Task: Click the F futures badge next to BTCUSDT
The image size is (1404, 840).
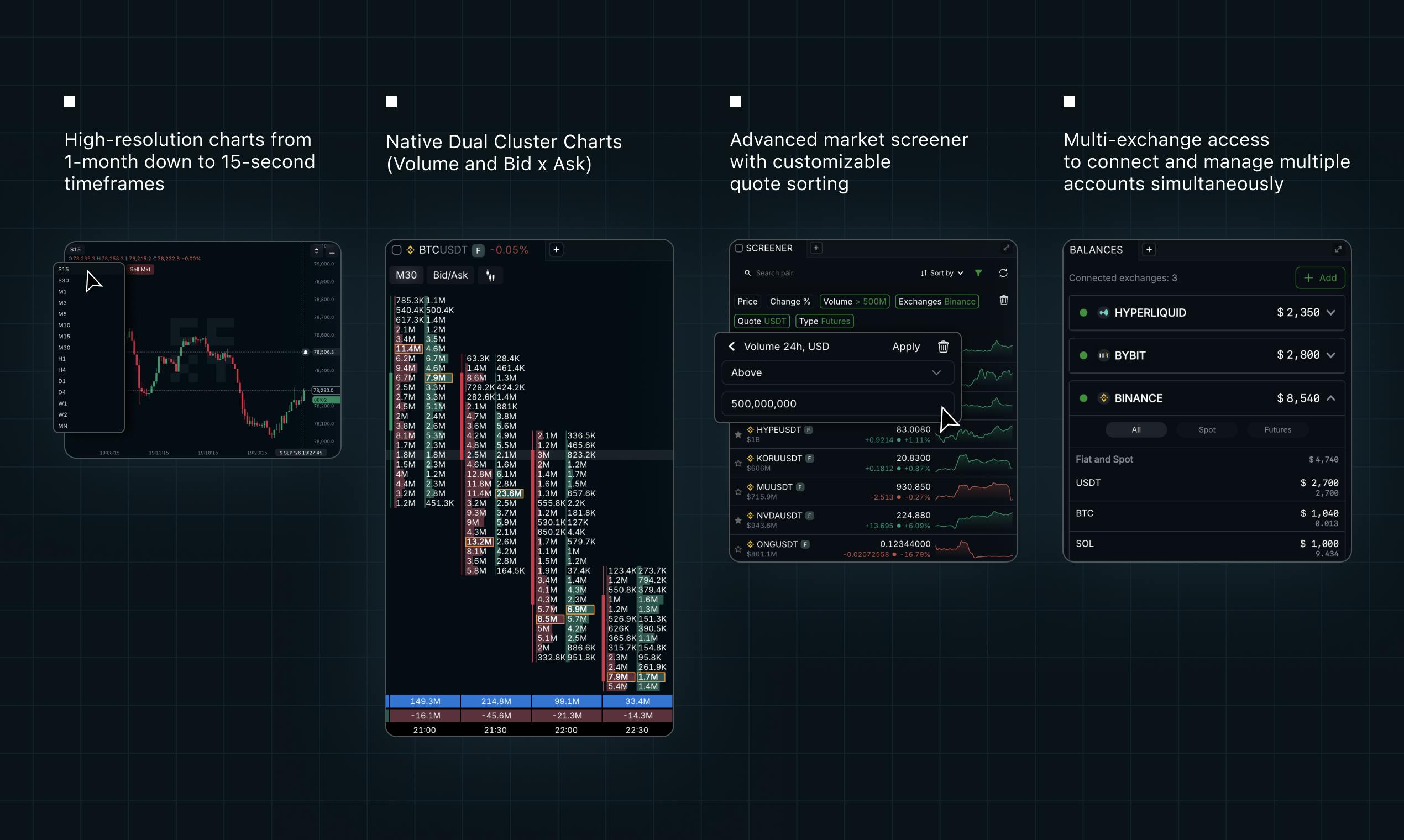Action: coord(478,250)
